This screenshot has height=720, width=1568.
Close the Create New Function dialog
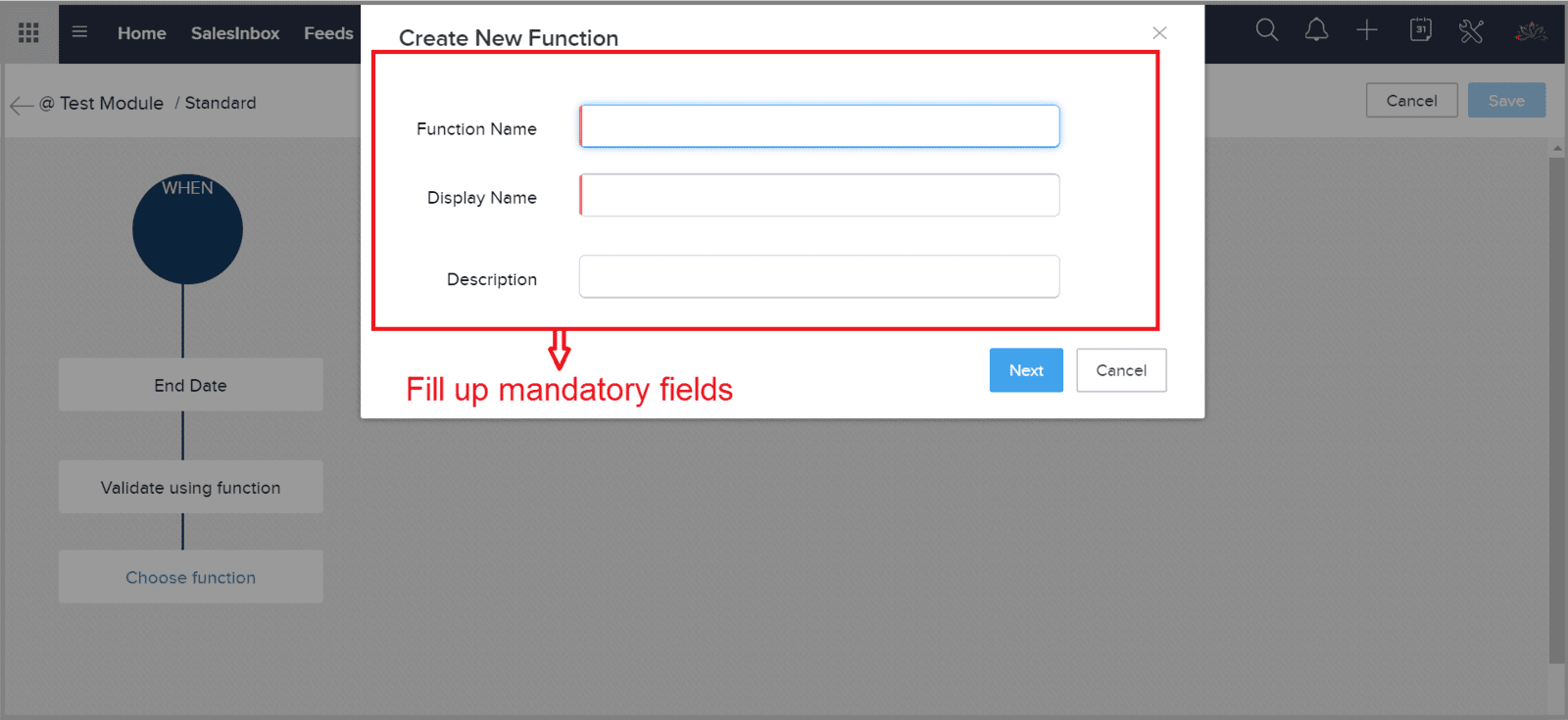(1159, 32)
